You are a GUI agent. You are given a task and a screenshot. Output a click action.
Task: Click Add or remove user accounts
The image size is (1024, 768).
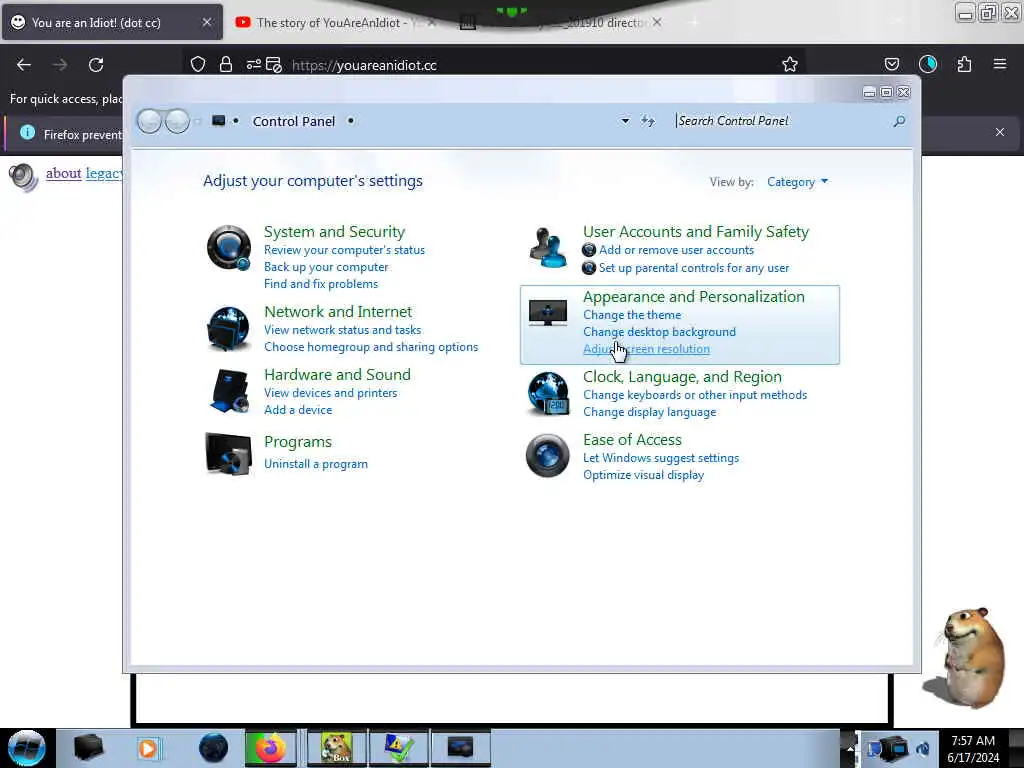point(677,250)
